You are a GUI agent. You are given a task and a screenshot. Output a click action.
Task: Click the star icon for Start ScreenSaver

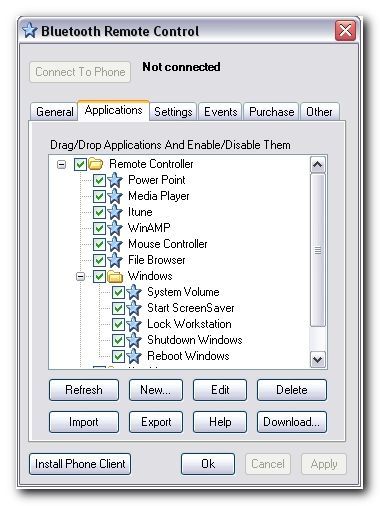coord(134,308)
